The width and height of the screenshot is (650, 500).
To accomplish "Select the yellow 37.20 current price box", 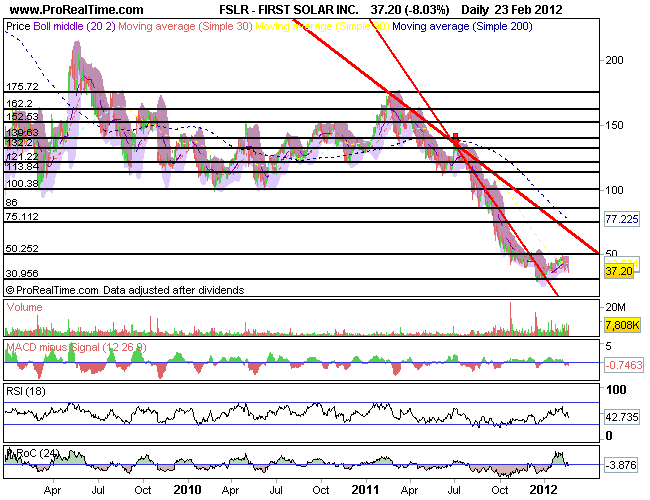I will 618,271.
